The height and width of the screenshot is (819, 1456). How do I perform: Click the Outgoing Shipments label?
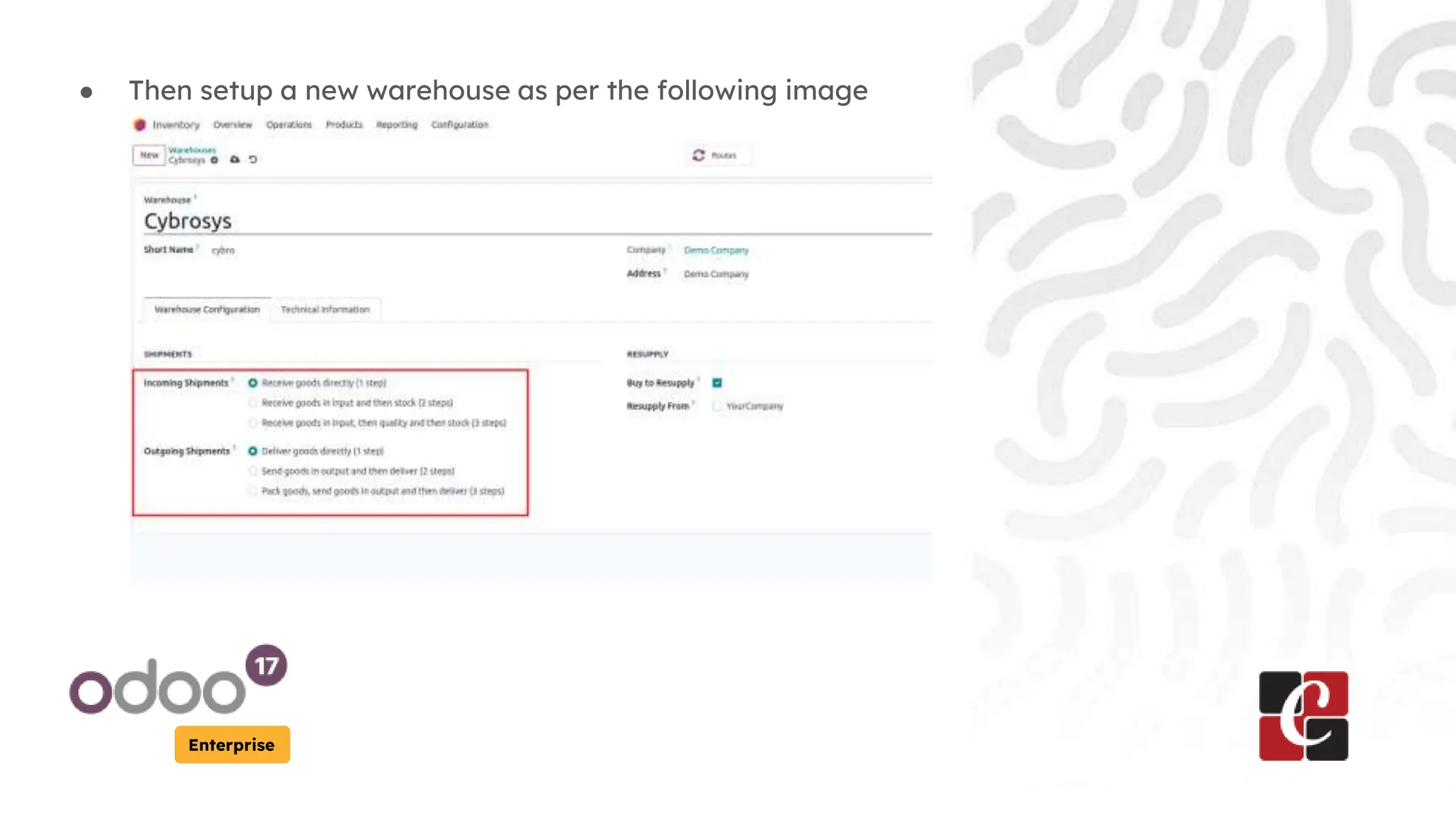point(187,451)
